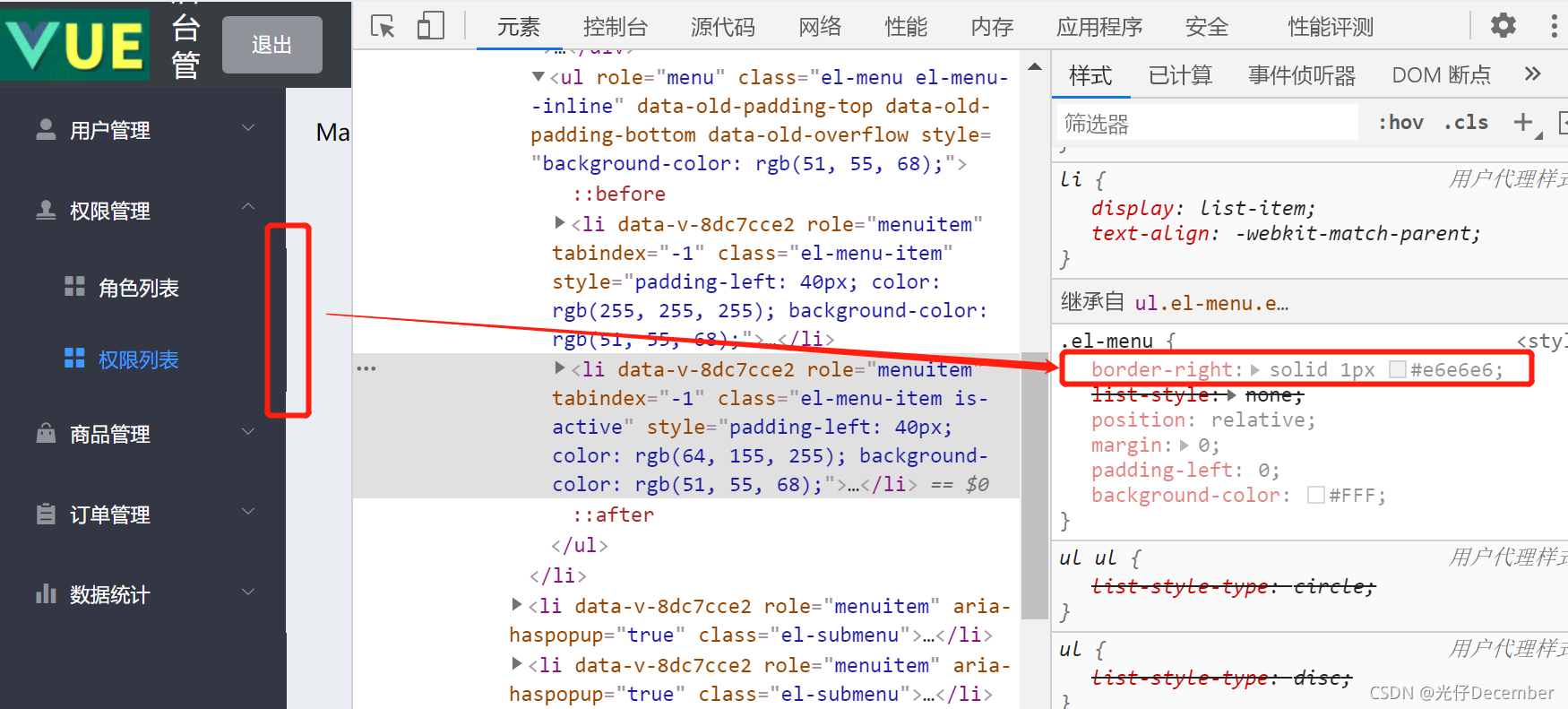Expand the last el-submenu li node

click(517, 663)
